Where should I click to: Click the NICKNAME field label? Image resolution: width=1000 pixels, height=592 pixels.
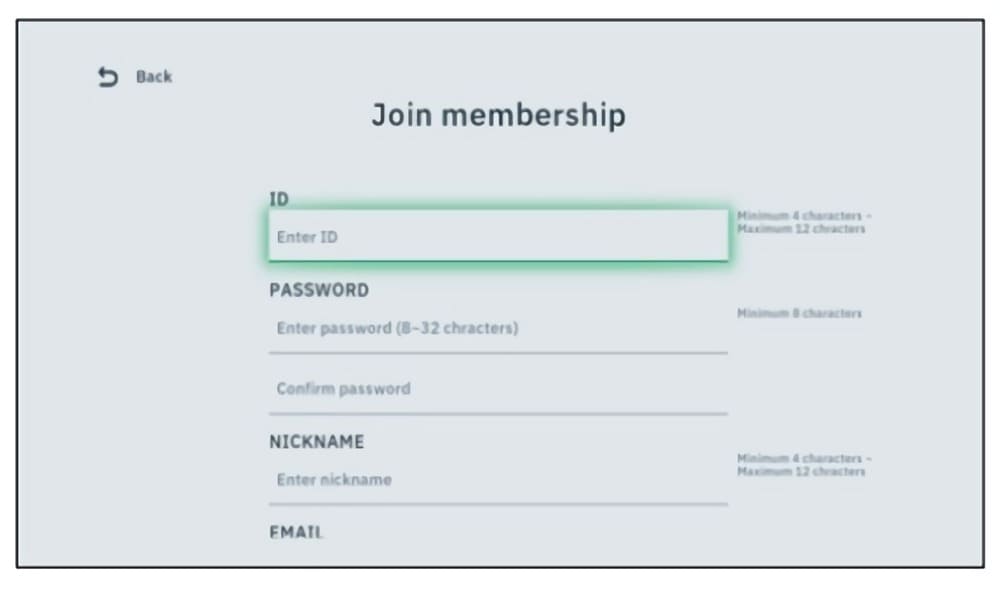(316, 441)
